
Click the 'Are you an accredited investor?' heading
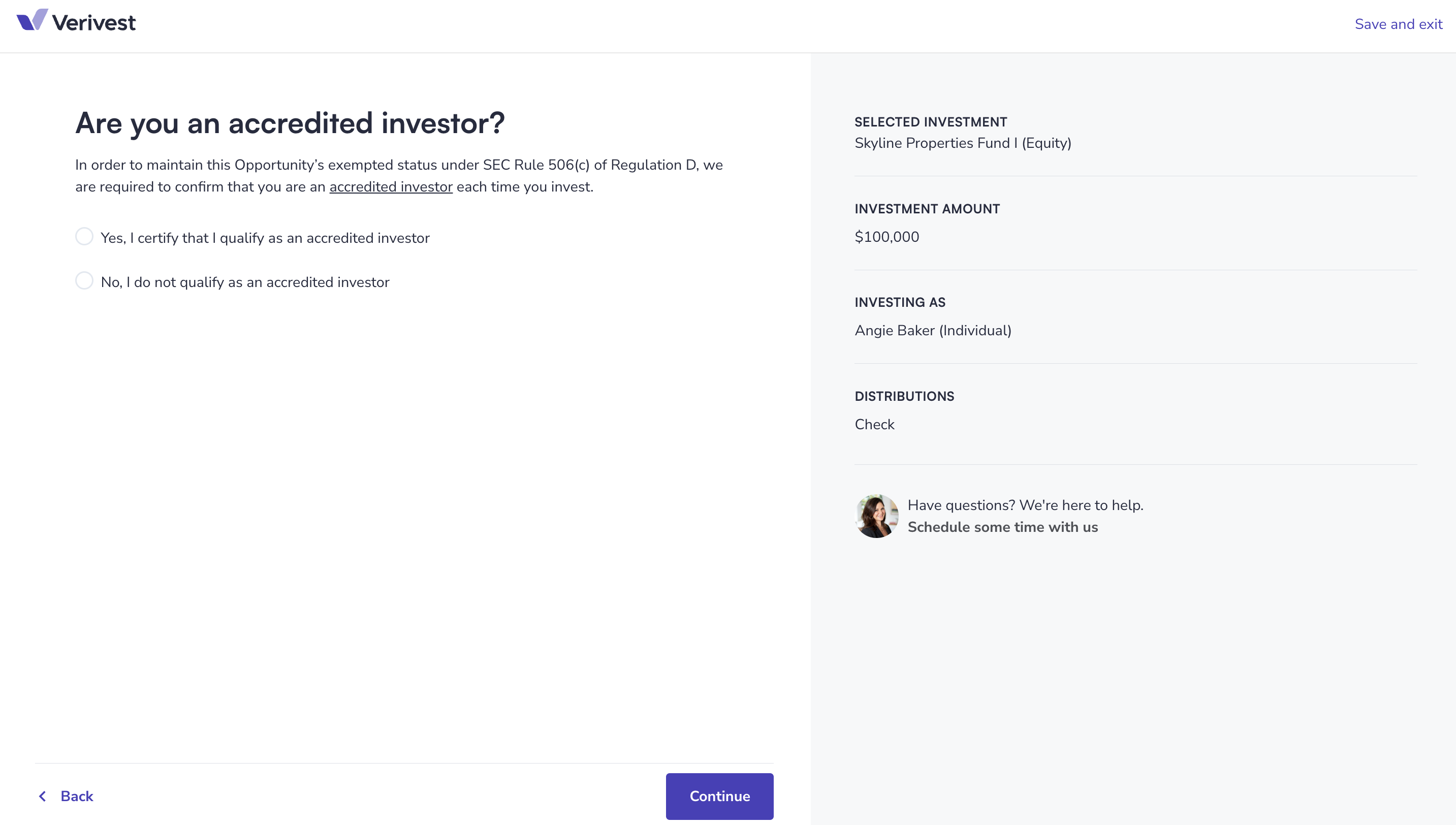[290, 123]
